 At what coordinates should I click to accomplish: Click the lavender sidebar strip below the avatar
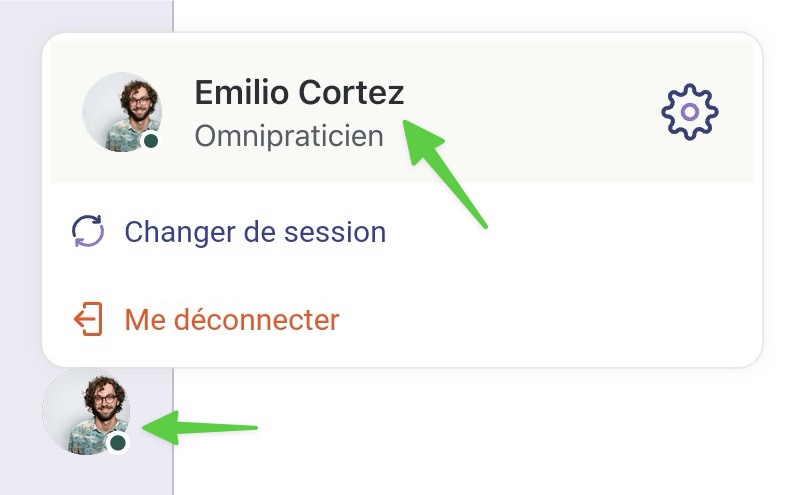pyautogui.click(x=86, y=477)
